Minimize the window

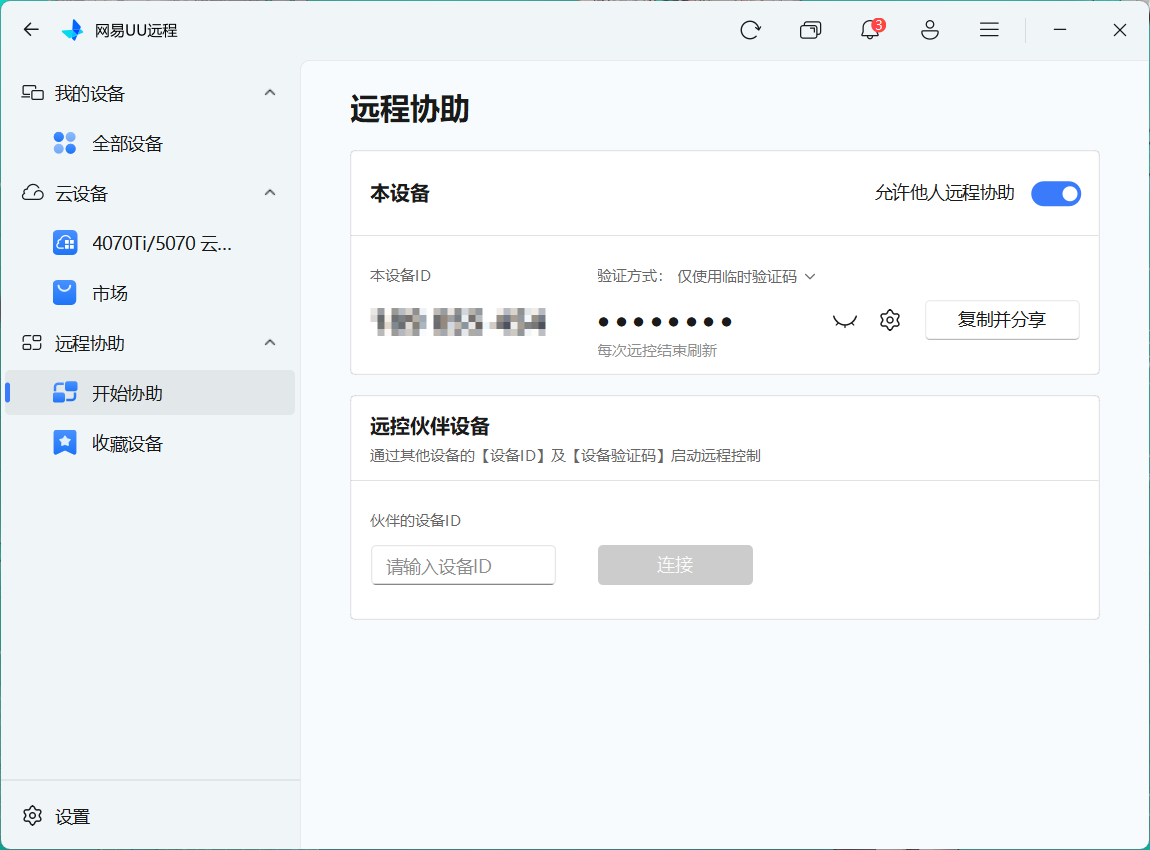pyautogui.click(x=1060, y=29)
